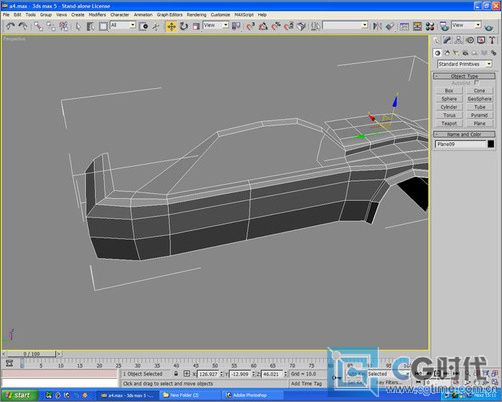Open the Rendering menu
The width and height of the screenshot is (502, 402).
click(x=196, y=15)
